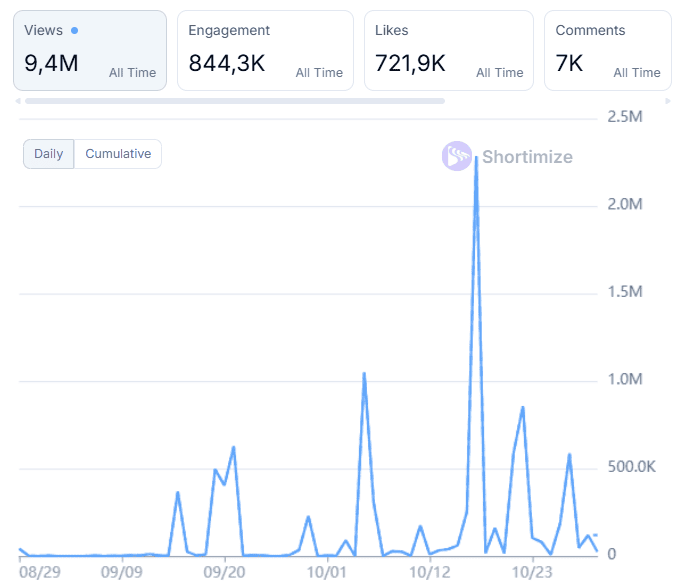Click the 08/29 date axis label

pos(40,573)
